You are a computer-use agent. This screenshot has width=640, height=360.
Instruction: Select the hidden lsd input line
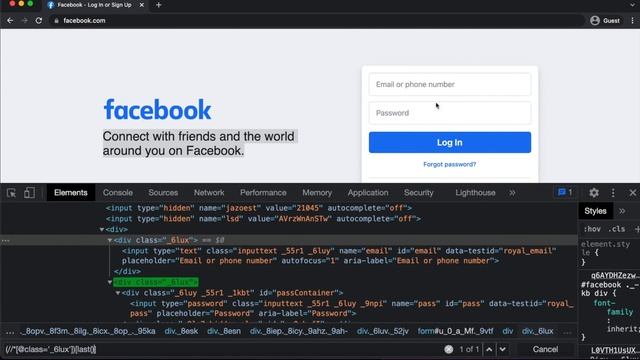(x=263, y=219)
